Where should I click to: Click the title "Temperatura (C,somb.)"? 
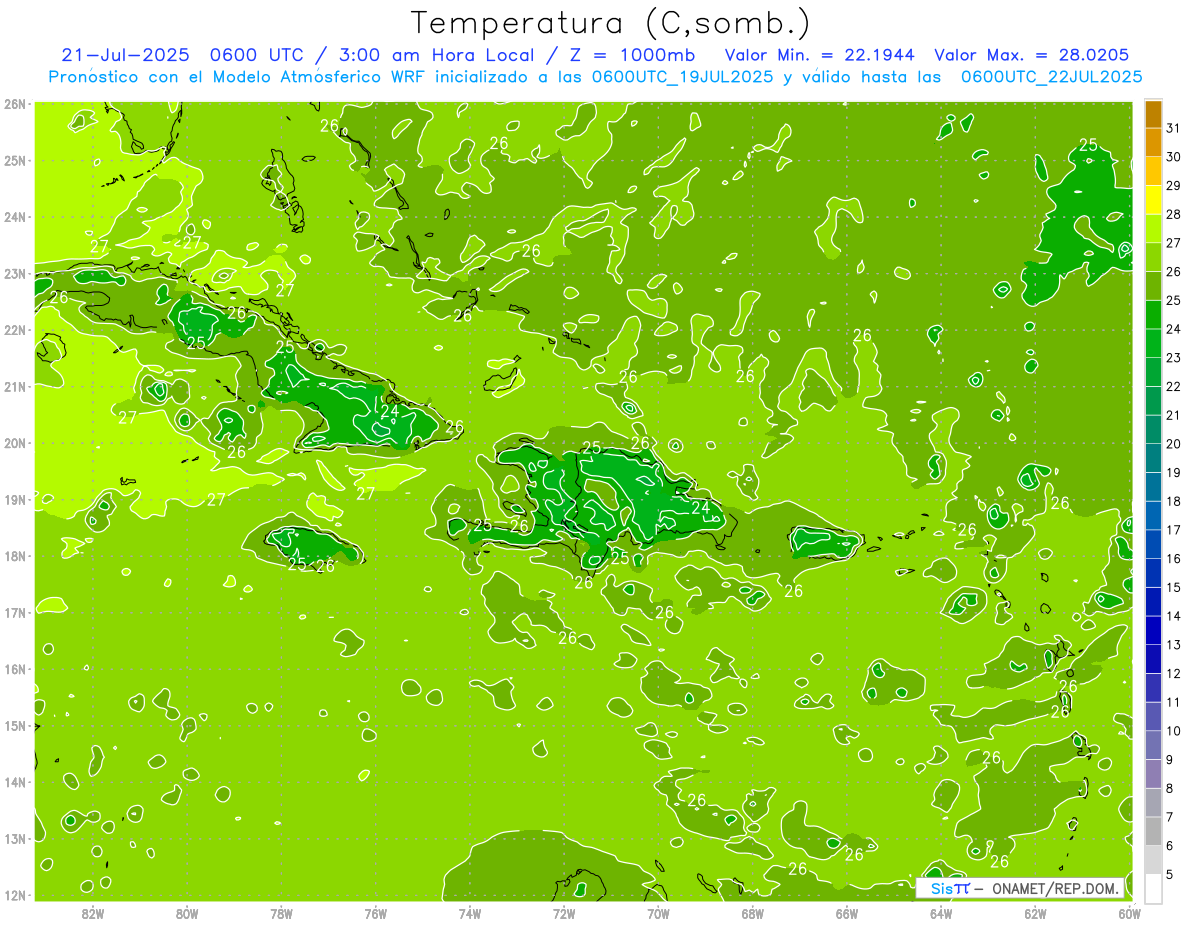pos(611,23)
